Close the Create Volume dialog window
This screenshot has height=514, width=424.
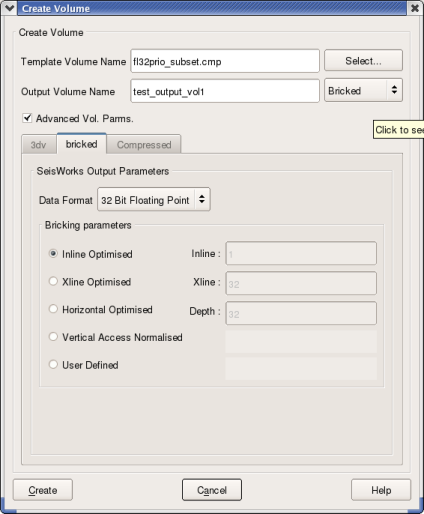coord(415,8)
